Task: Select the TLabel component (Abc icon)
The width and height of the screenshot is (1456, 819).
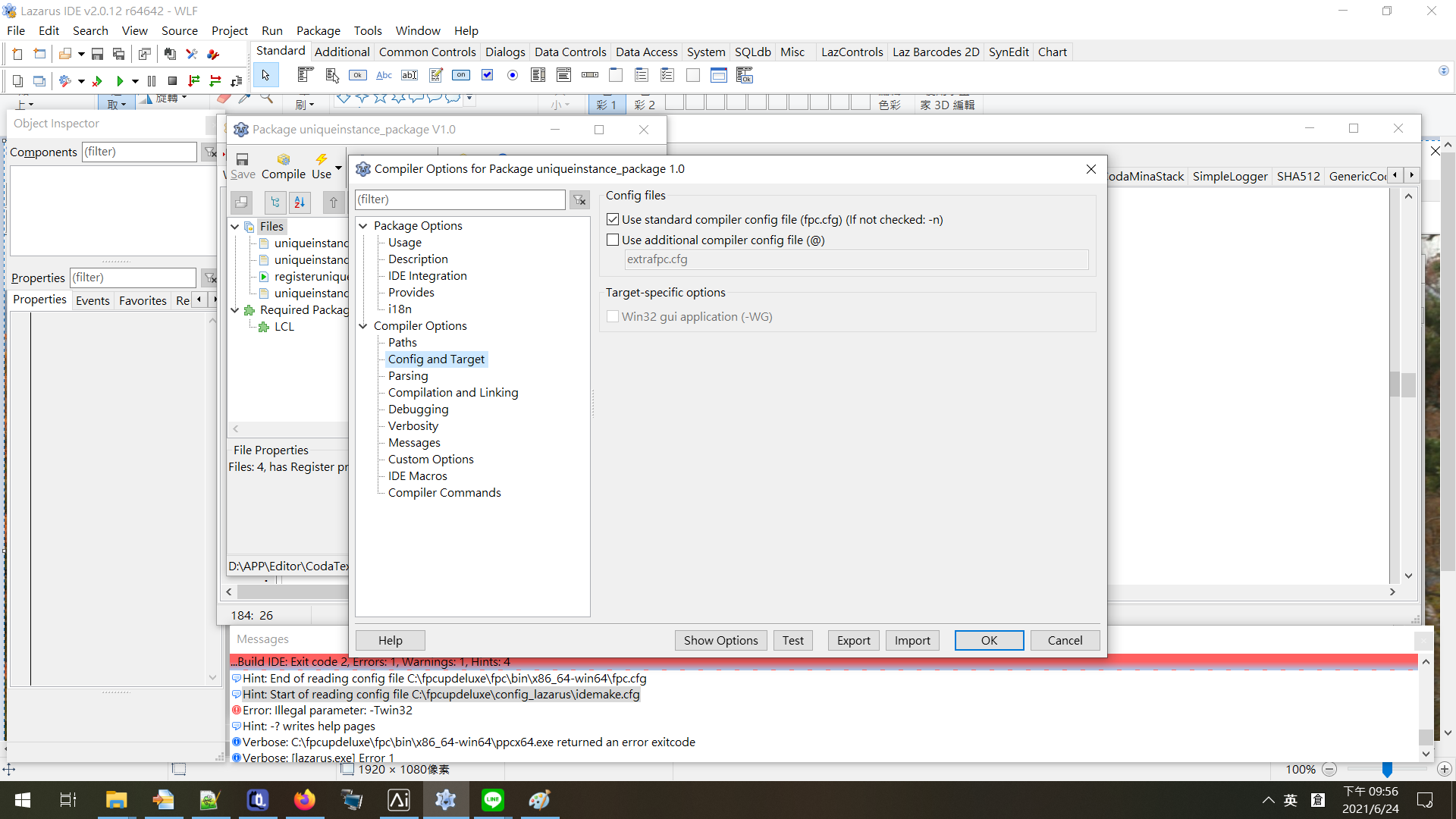Action: click(384, 75)
